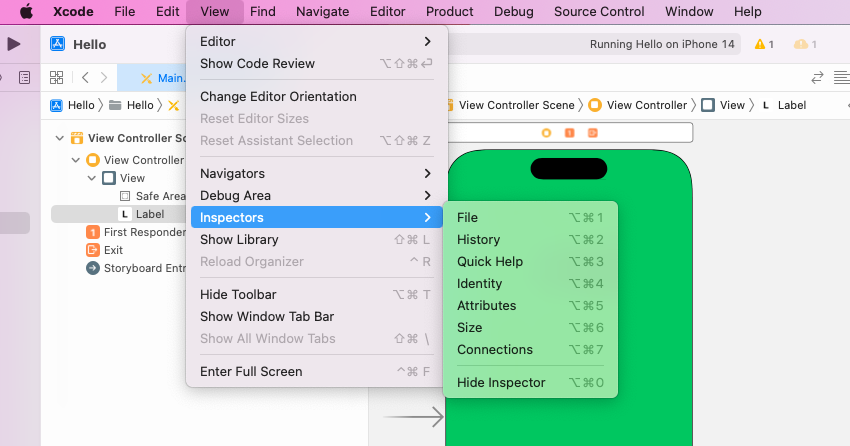Screen dimensions: 850x446
Task: Open the Identity inspector
Action: click(x=530, y=283)
